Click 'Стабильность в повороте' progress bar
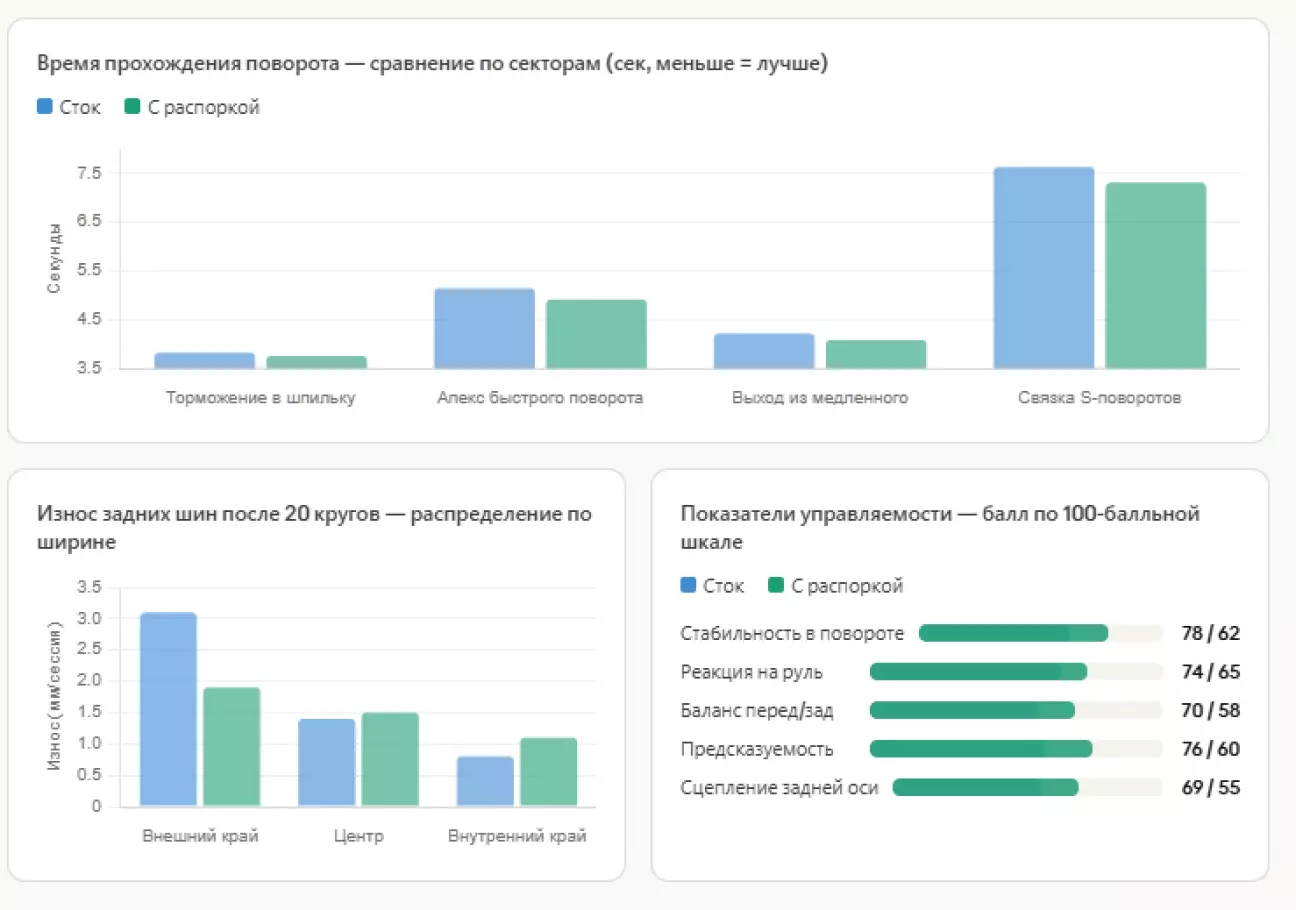1296x910 pixels. [x=1040, y=633]
